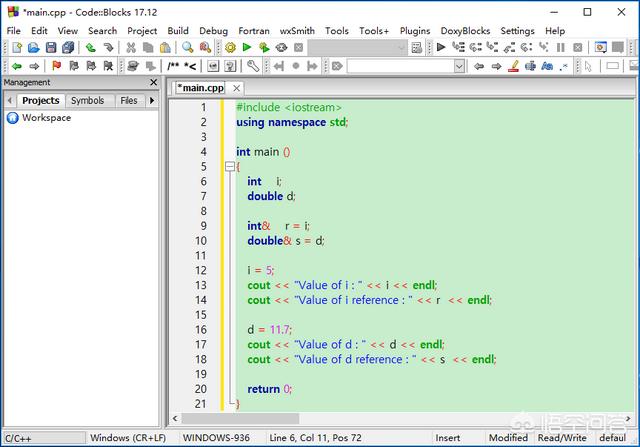Clear search with the incremental search clear icon
Screen dimensions: 640x447
[337, 66]
